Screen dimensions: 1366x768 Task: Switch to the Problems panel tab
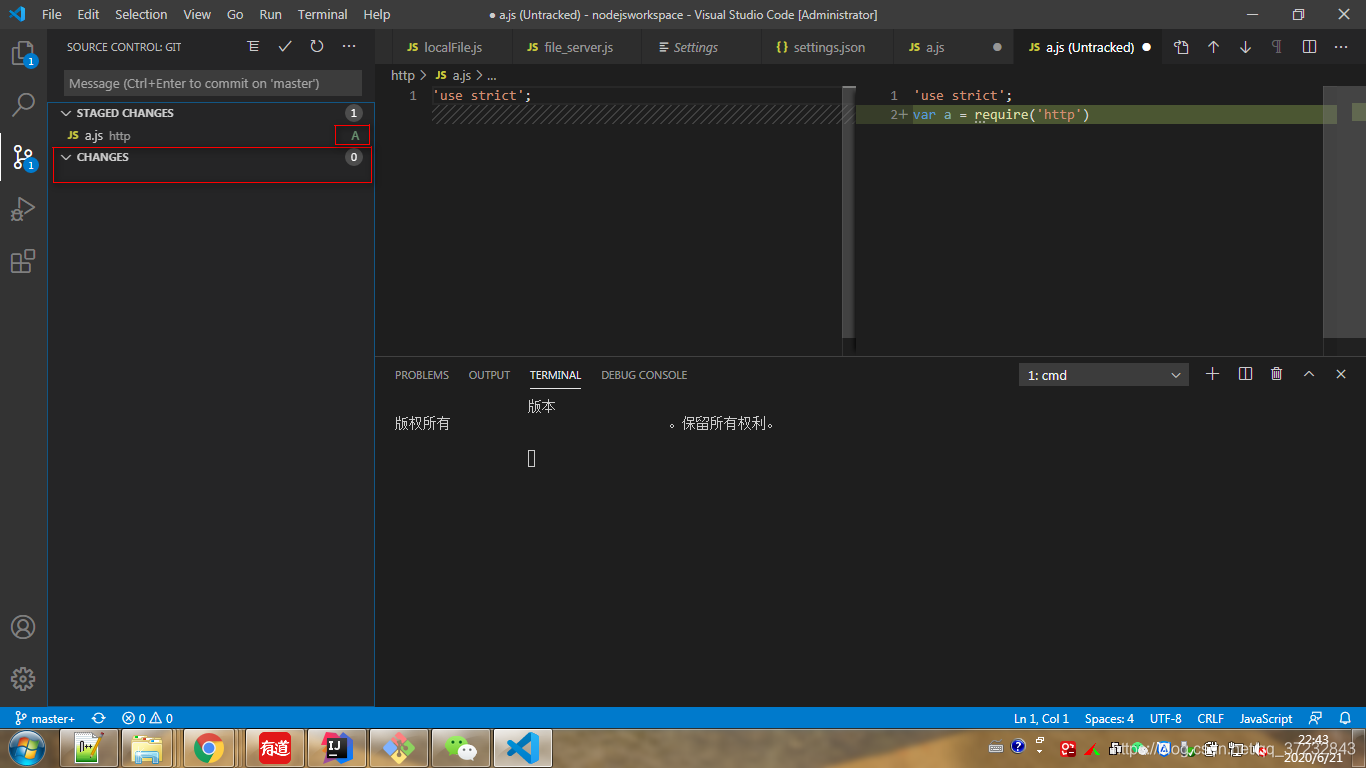[x=422, y=375]
